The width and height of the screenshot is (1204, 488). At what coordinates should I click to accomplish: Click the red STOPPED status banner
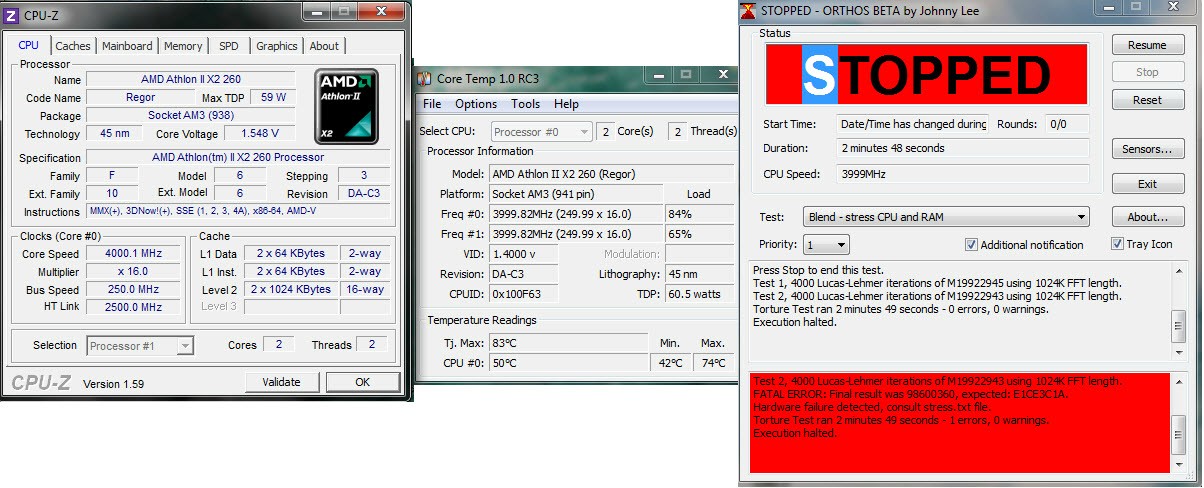coord(928,74)
